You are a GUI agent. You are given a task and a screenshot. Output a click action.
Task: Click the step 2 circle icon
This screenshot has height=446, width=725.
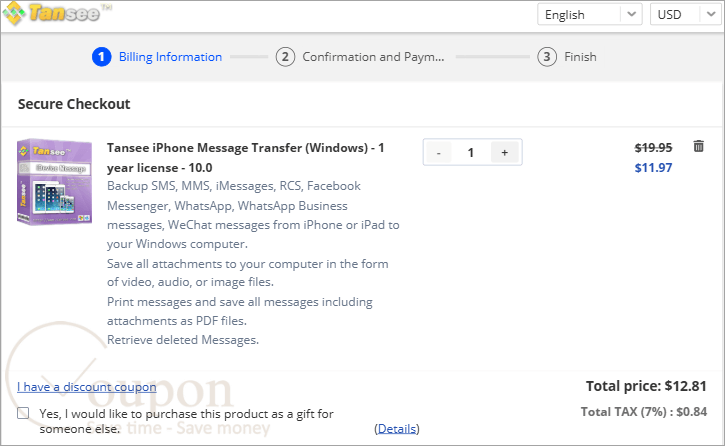[x=285, y=57]
